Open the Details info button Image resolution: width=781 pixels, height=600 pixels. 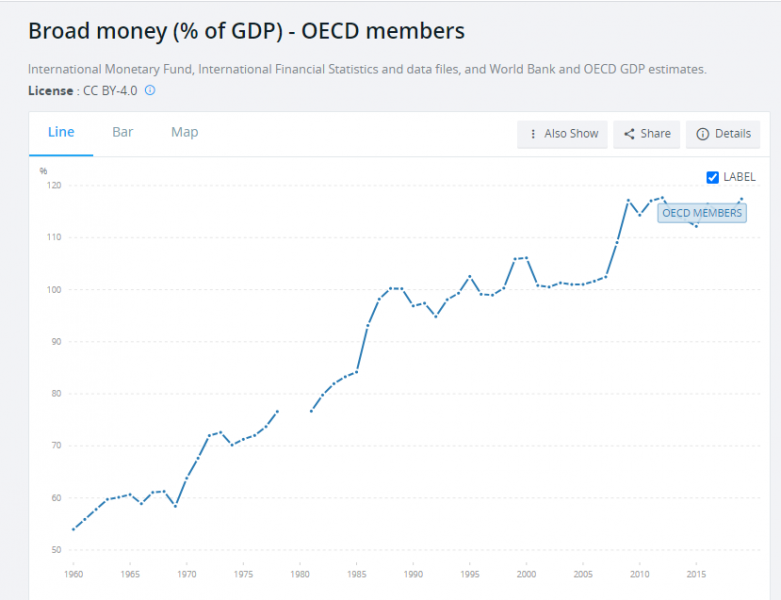point(722,134)
